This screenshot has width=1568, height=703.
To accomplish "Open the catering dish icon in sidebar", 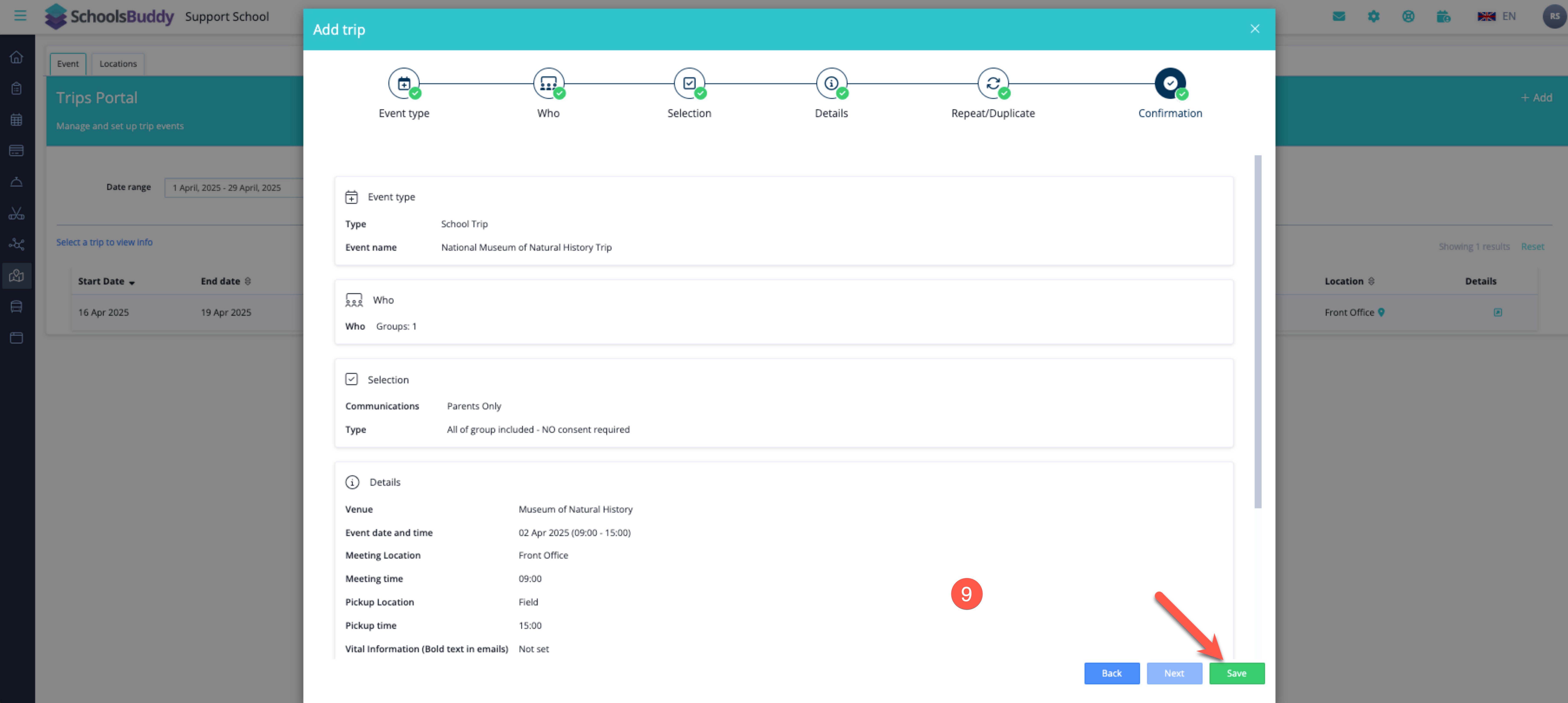I will coord(16,182).
